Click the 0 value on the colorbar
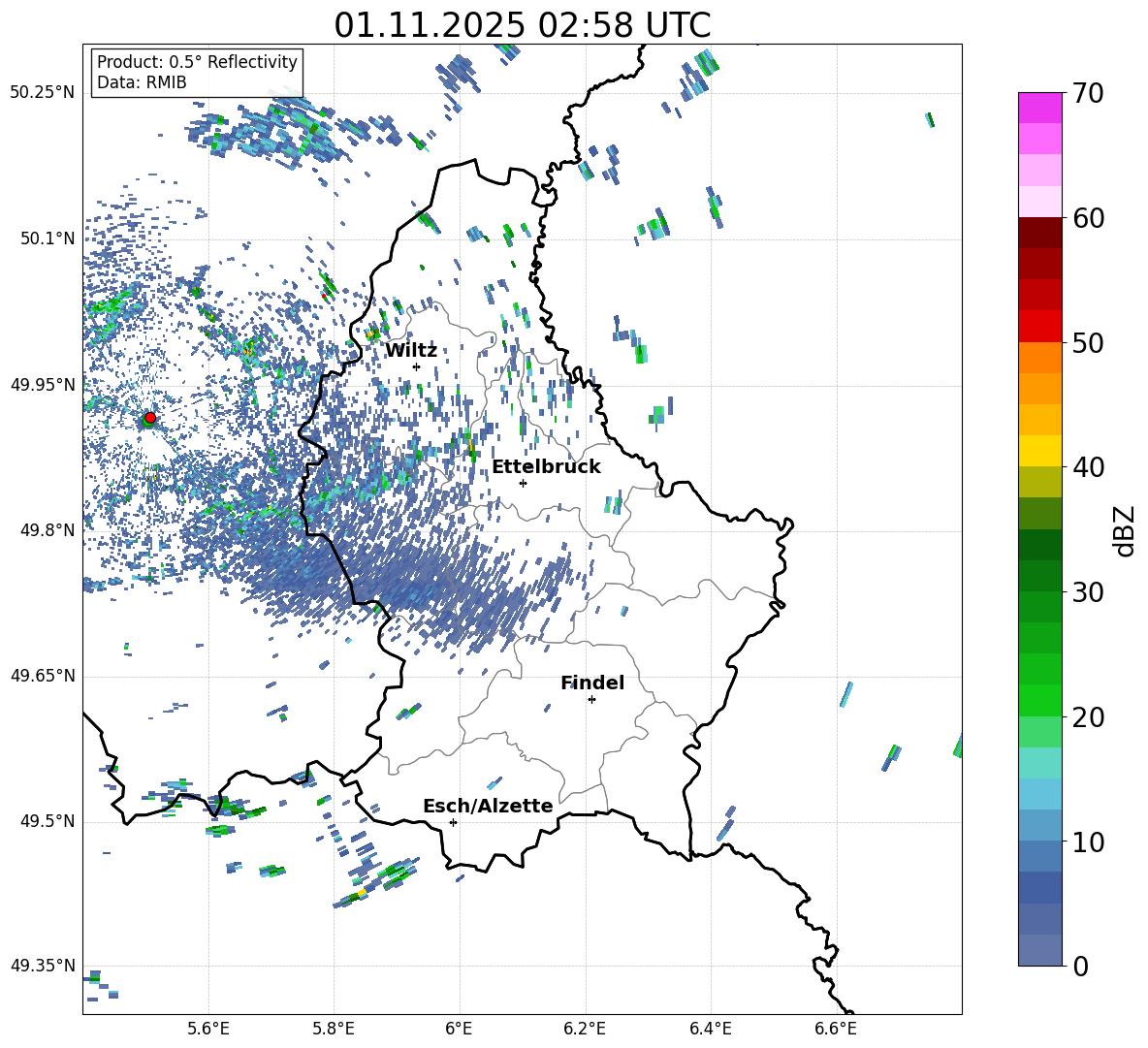This screenshot has width=1148, height=1048. 1080,966
